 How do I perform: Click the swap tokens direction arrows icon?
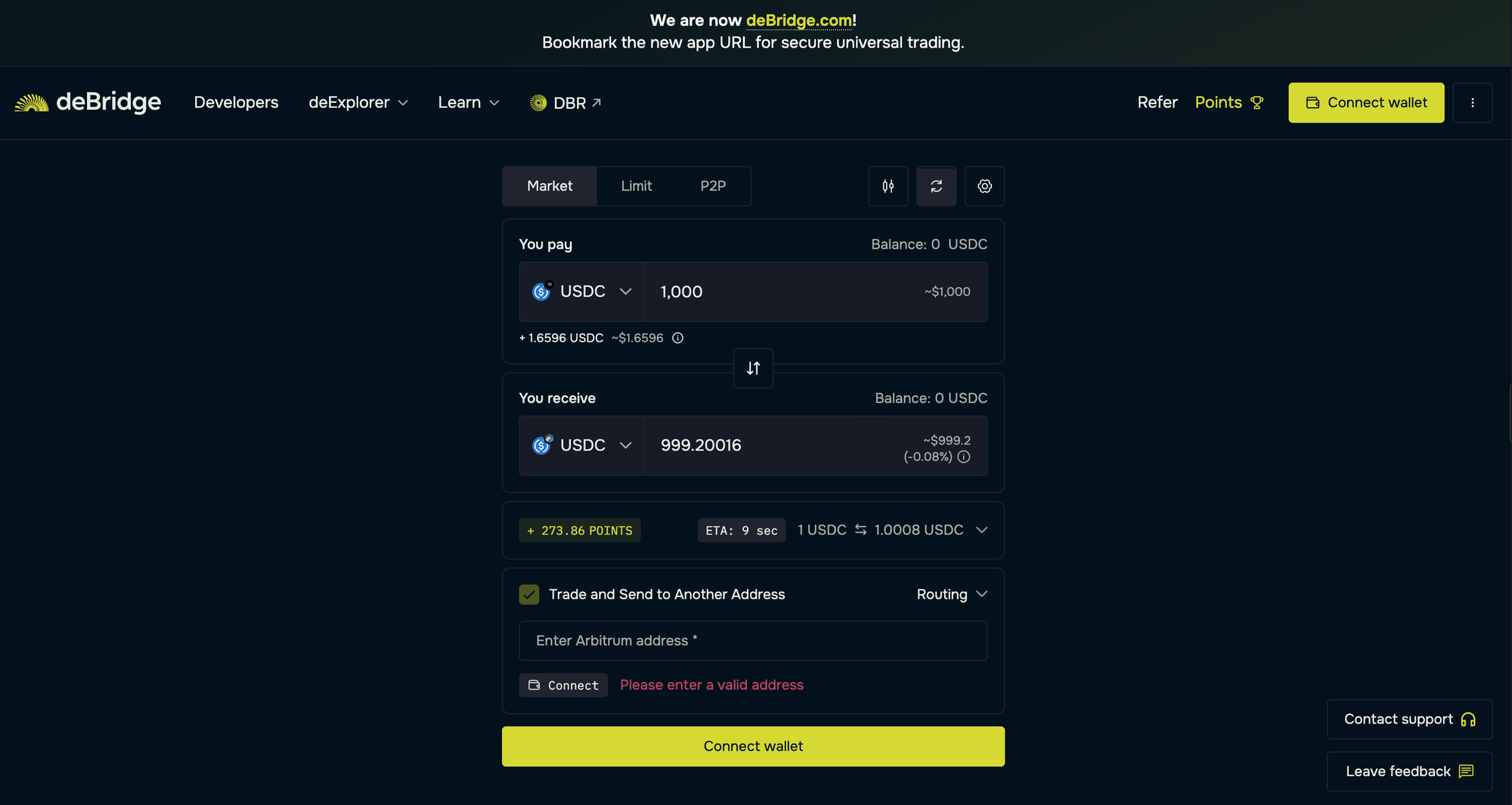click(753, 368)
